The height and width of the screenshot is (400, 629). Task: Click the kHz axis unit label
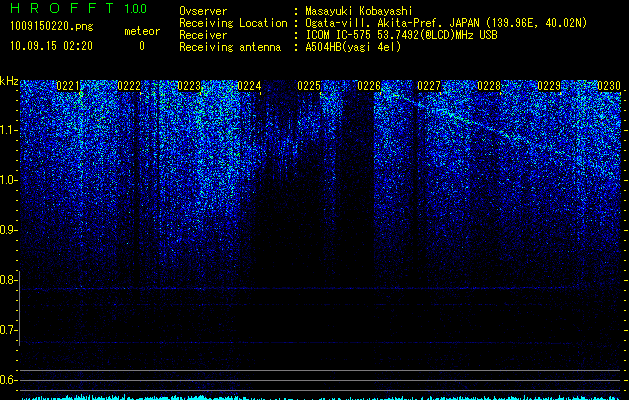point(9,81)
